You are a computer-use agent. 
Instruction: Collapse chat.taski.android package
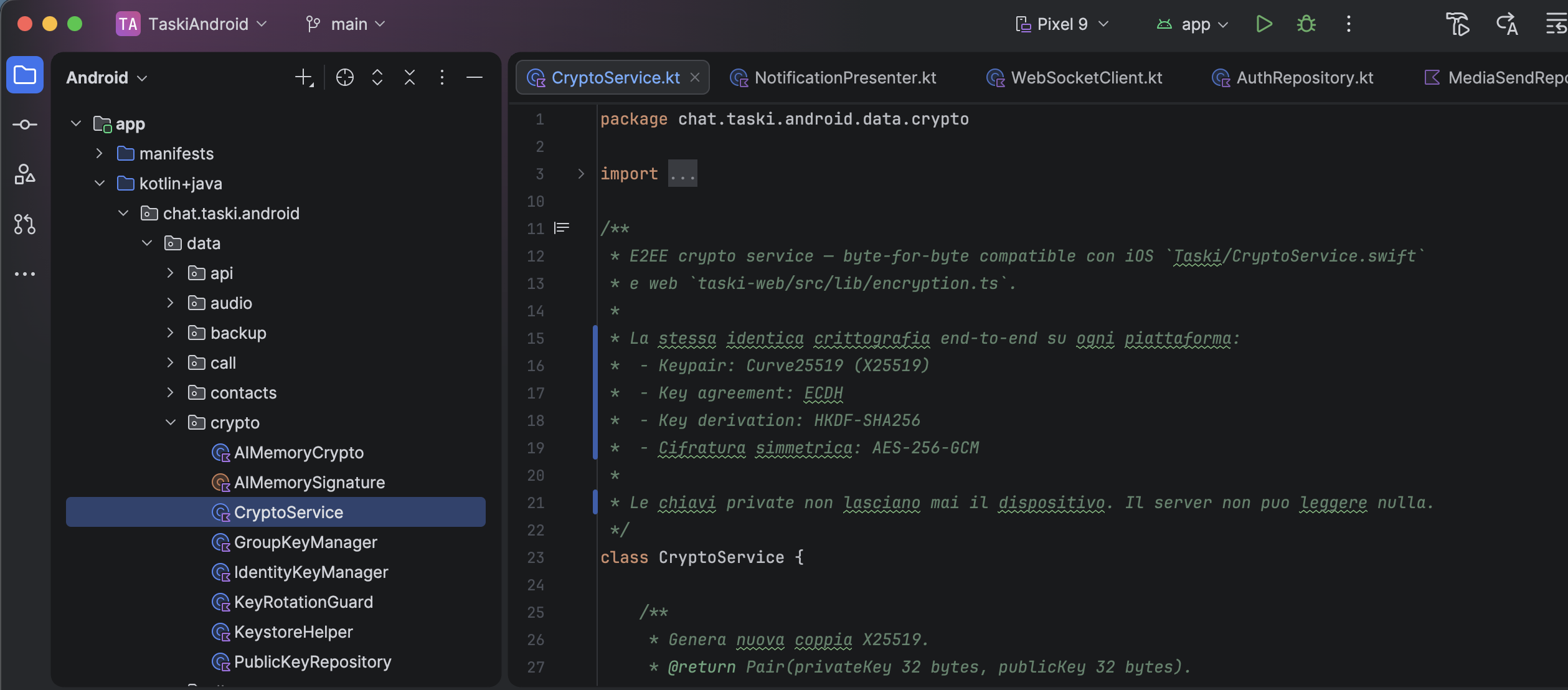[123, 213]
